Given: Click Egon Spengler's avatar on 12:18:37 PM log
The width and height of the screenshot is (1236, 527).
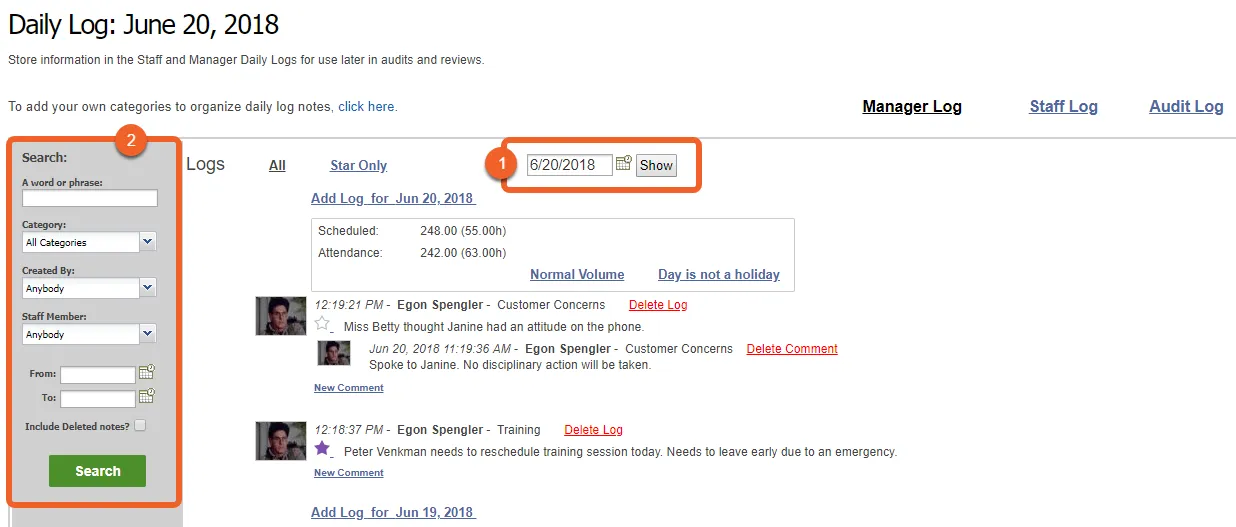Looking at the screenshot, I should (x=281, y=440).
